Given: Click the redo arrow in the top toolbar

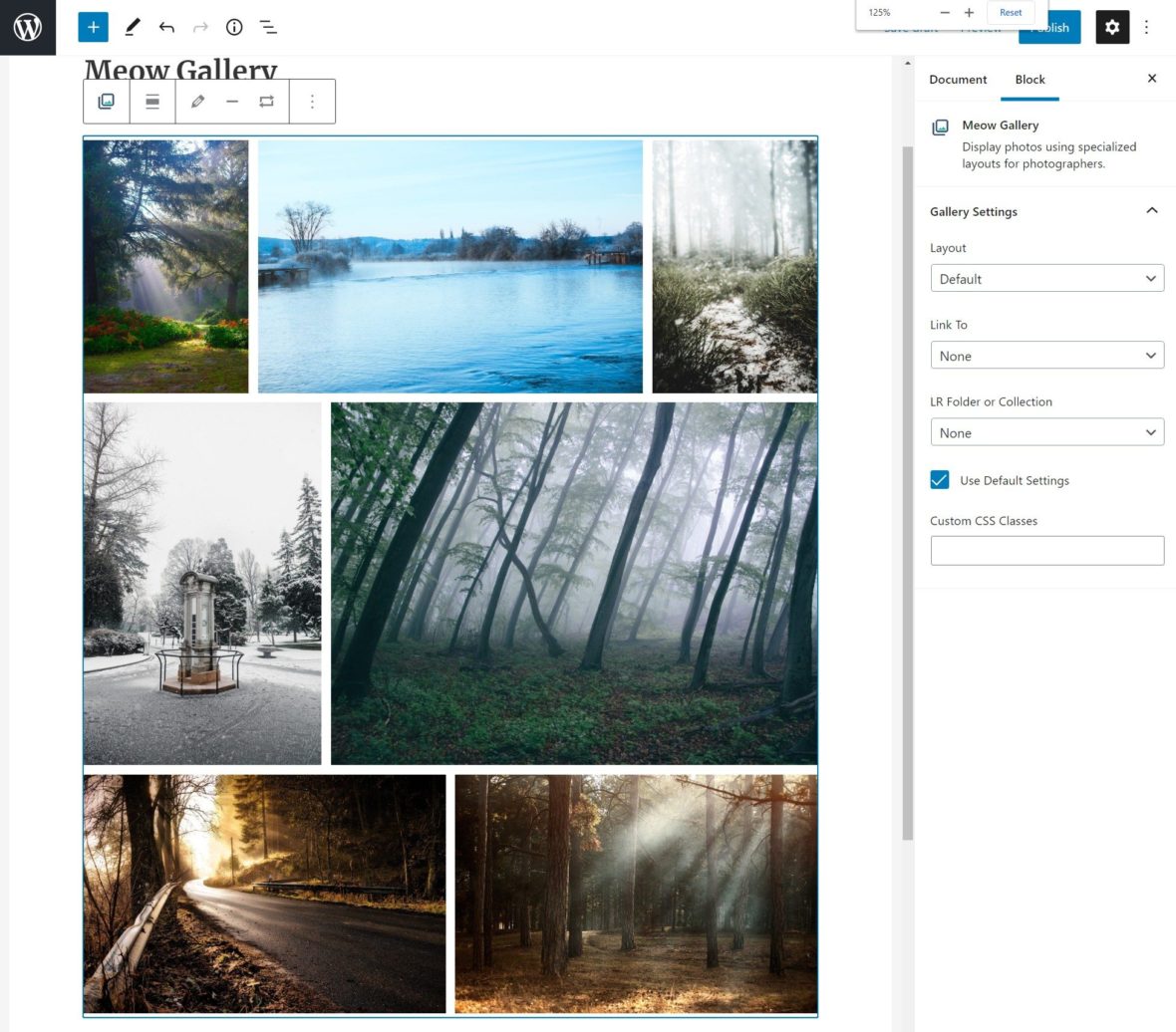Looking at the screenshot, I should pyautogui.click(x=199, y=27).
